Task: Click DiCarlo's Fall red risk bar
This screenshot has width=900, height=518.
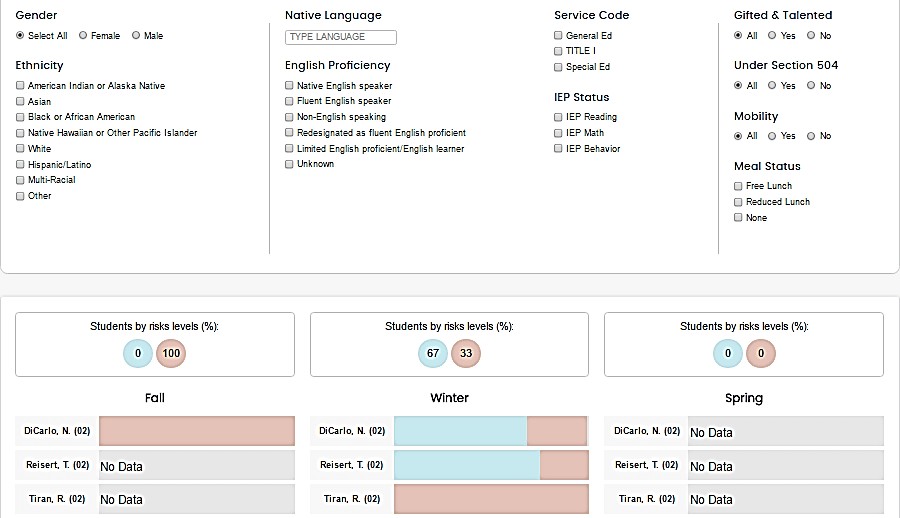Action: click(196, 431)
